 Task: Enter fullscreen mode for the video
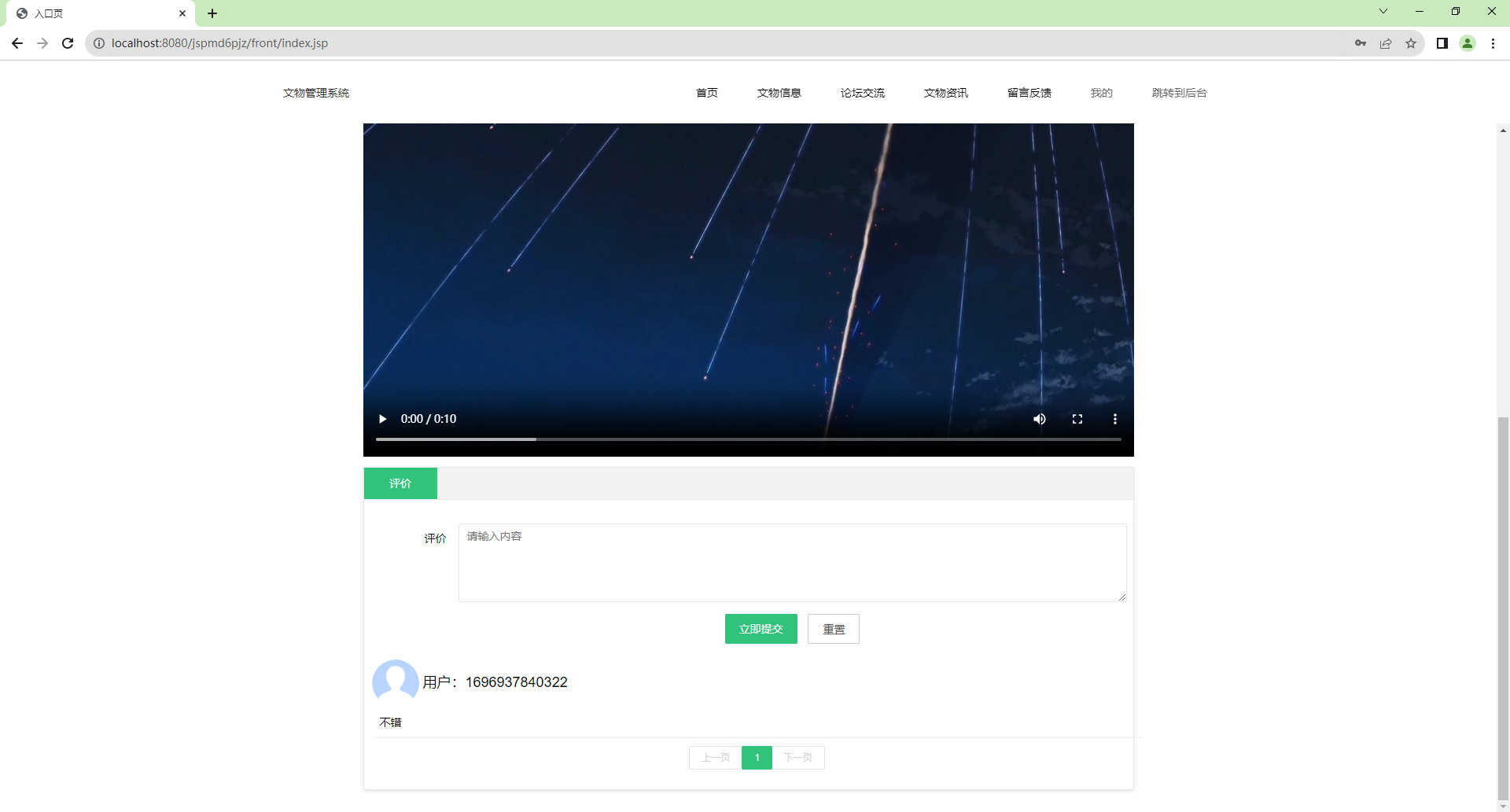[x=1077, y=419]
